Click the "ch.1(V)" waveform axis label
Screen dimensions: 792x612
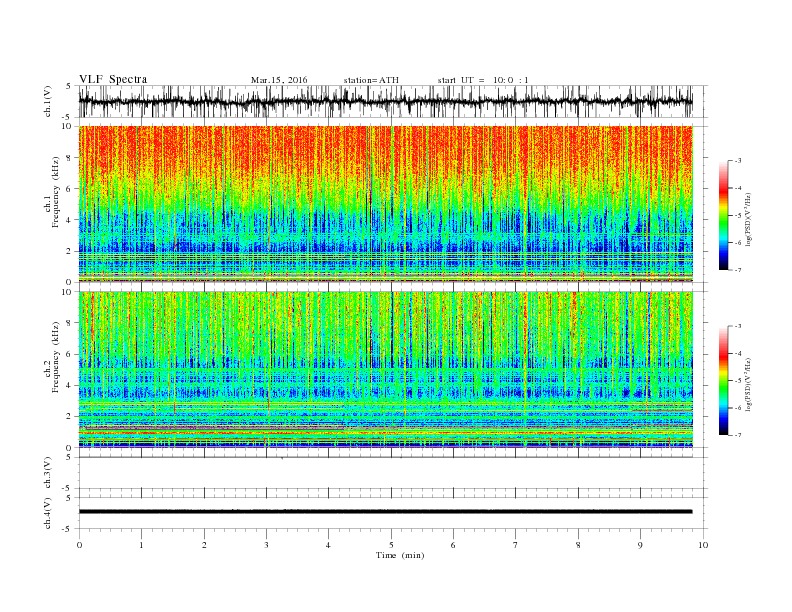pyautogui.click(x=48, y=101)
